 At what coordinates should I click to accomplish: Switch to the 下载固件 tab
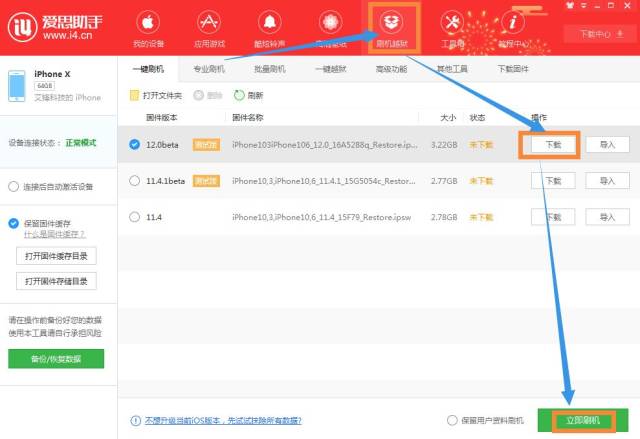click(x=513, y=69)
